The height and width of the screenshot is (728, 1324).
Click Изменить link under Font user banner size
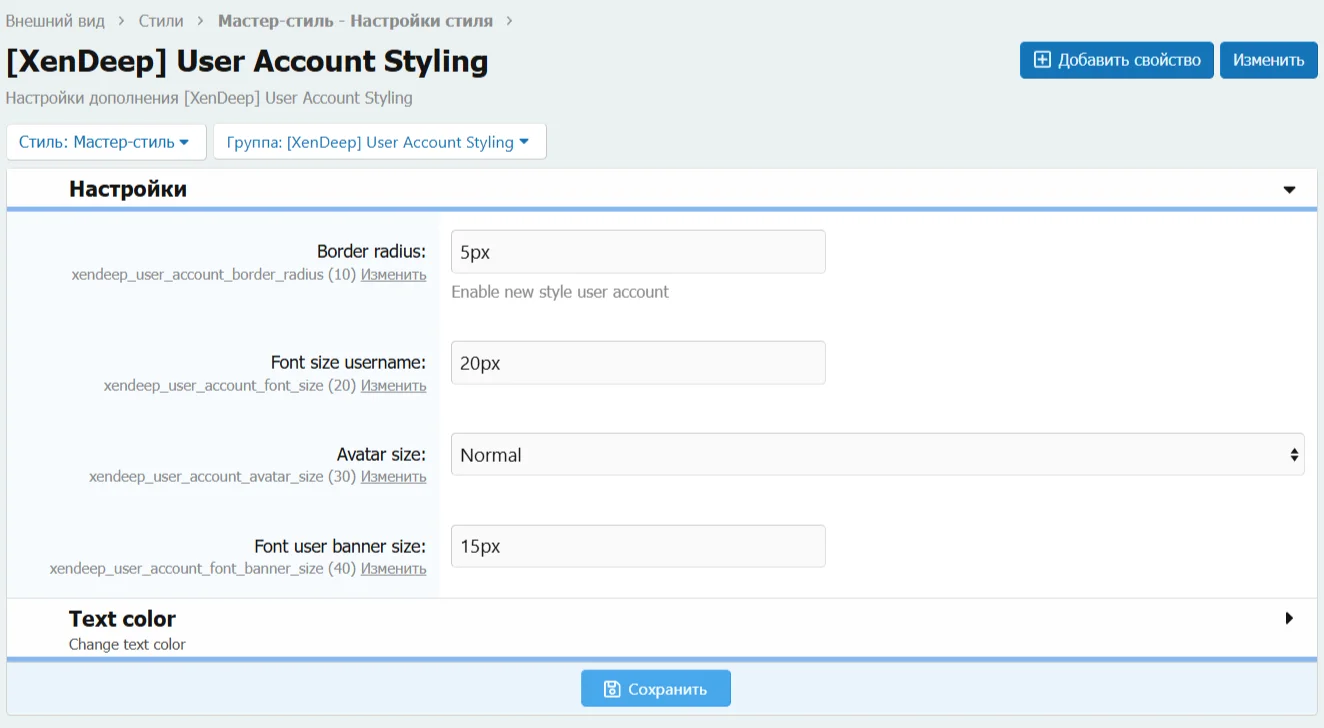[x=393, y=569]
